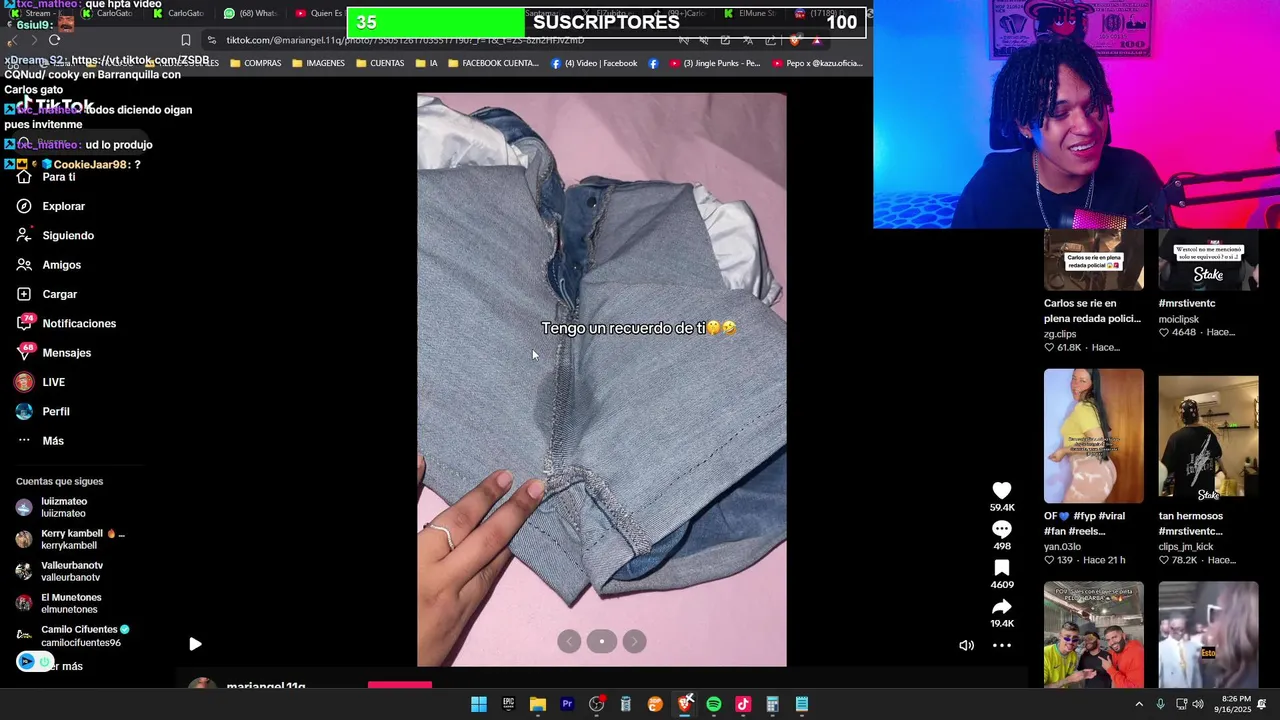The width and height of the screenshot is (1280, 720).
Task: Open the LIVE section
Action: point(40,382)
